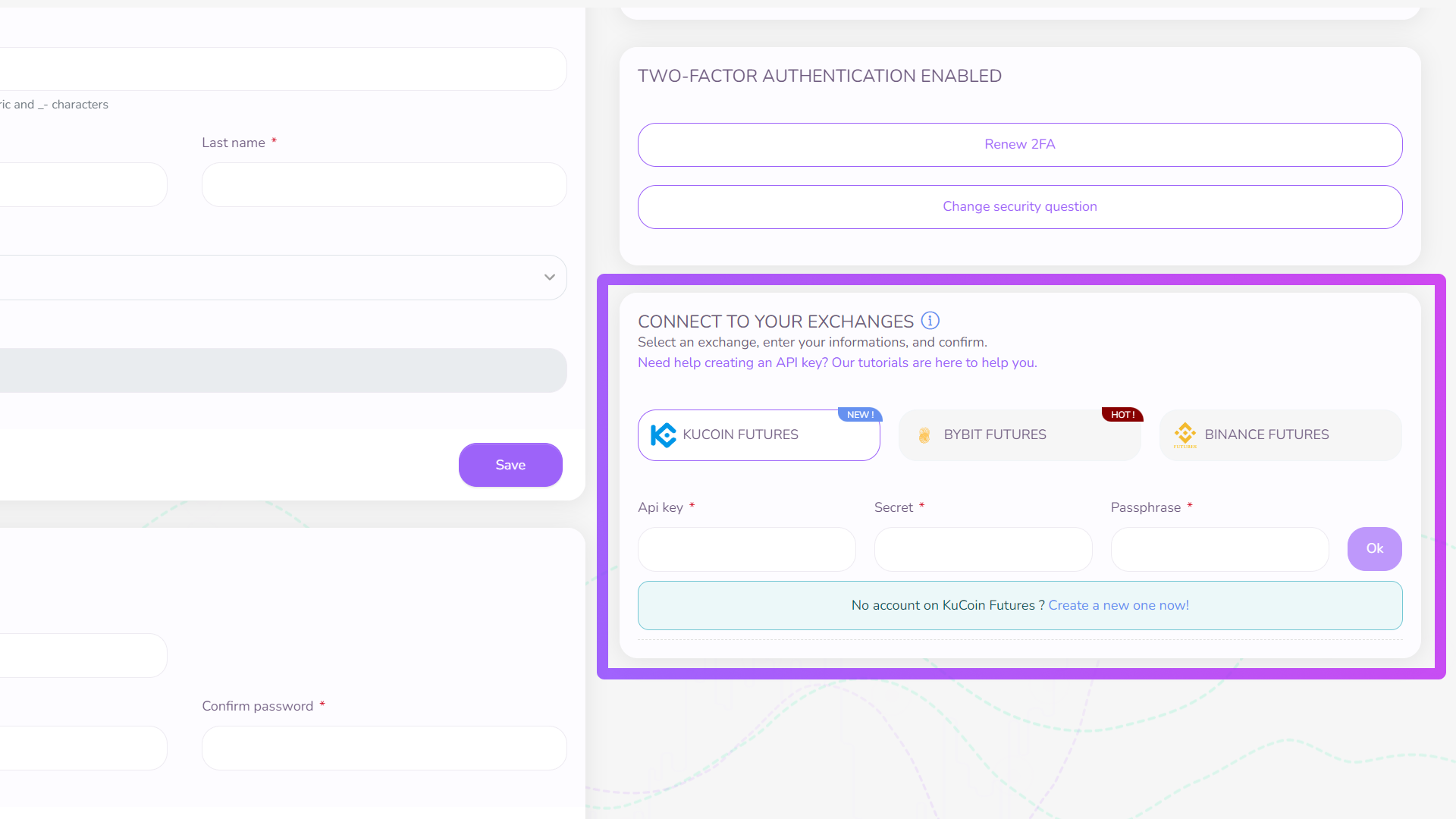1456x819 pixels.
Task: Click the Secret field label
Action: (893, 507)
